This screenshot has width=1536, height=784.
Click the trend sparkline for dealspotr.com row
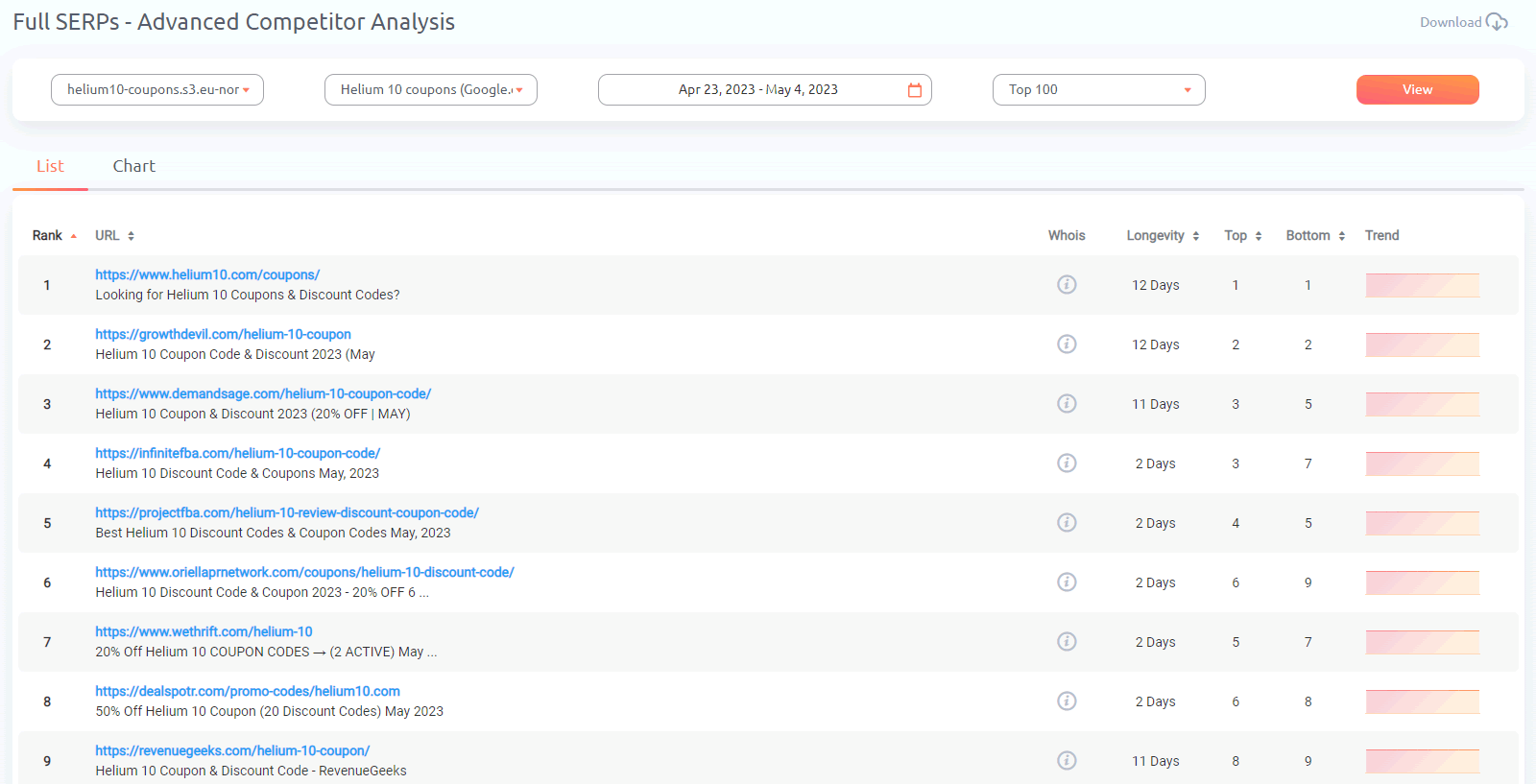(x=1422, y=701)
